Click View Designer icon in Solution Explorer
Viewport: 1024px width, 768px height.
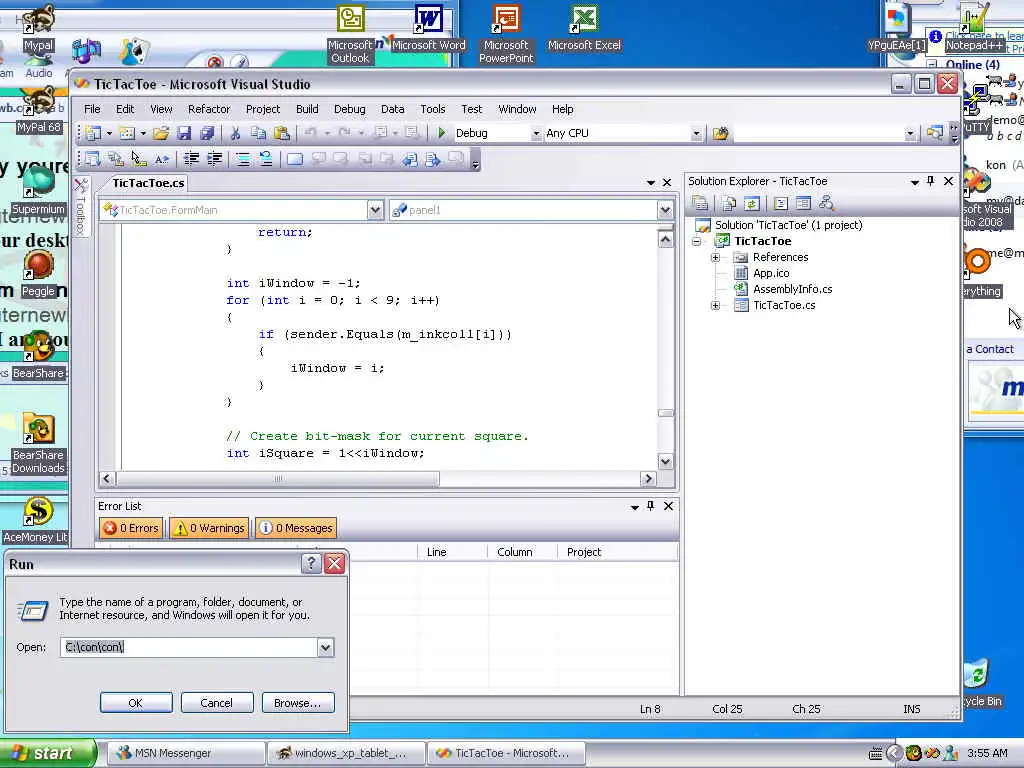click(803, 203)
